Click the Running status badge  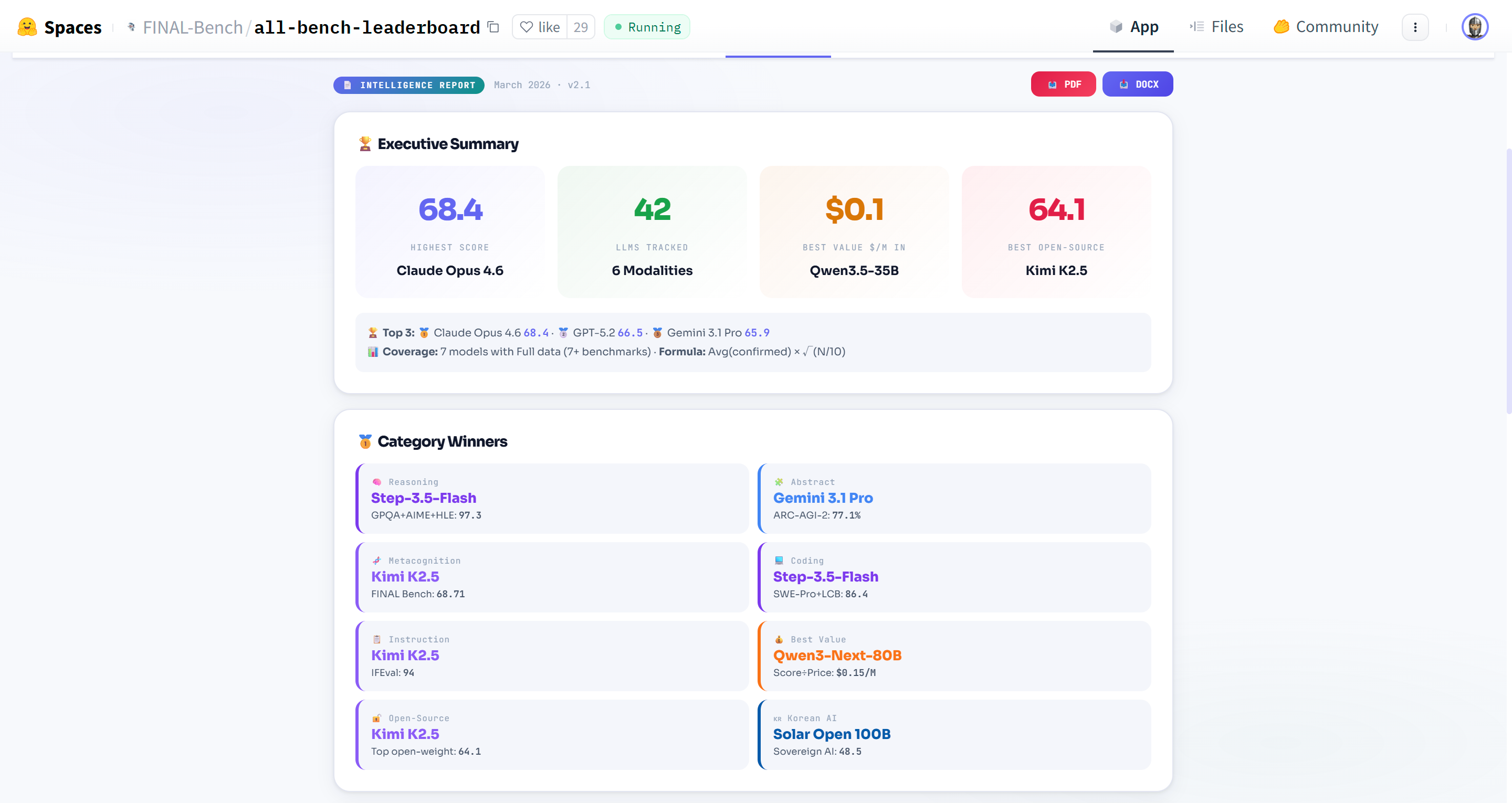point(647,27)
